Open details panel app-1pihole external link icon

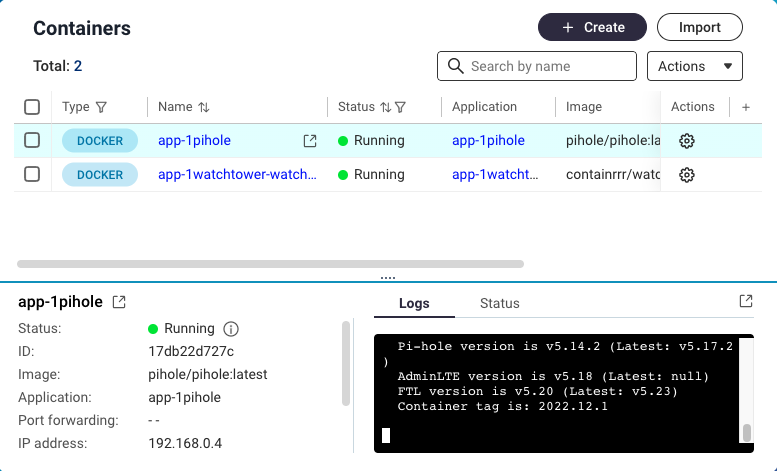(x=119, y=301)
